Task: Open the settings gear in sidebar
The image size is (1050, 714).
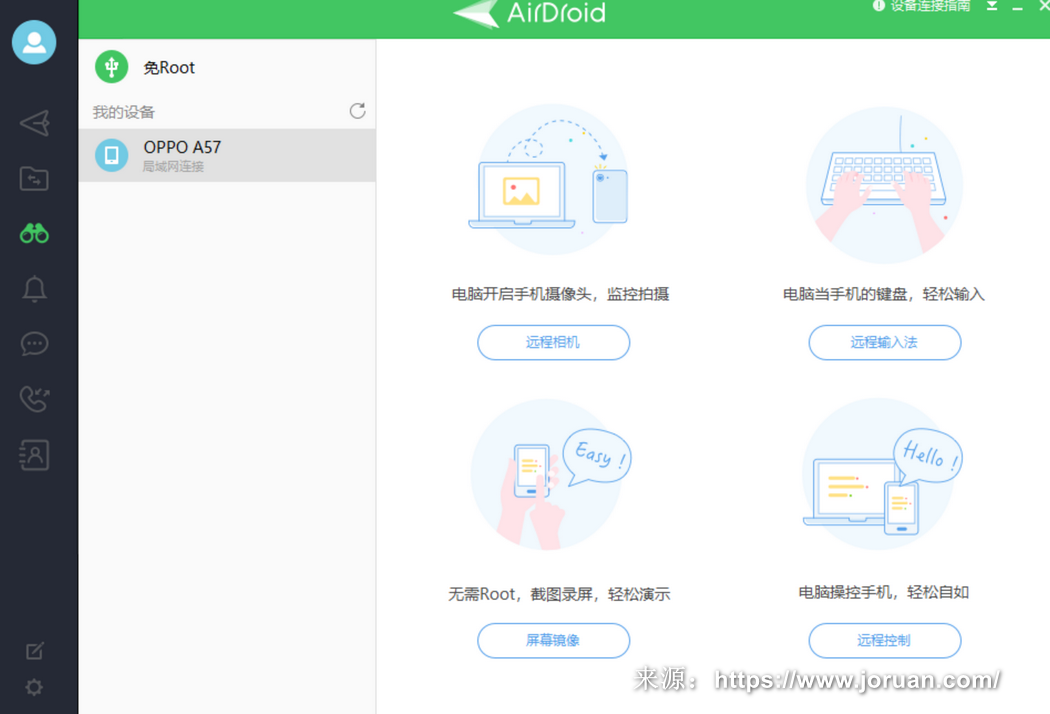Action: click(34, 688)
